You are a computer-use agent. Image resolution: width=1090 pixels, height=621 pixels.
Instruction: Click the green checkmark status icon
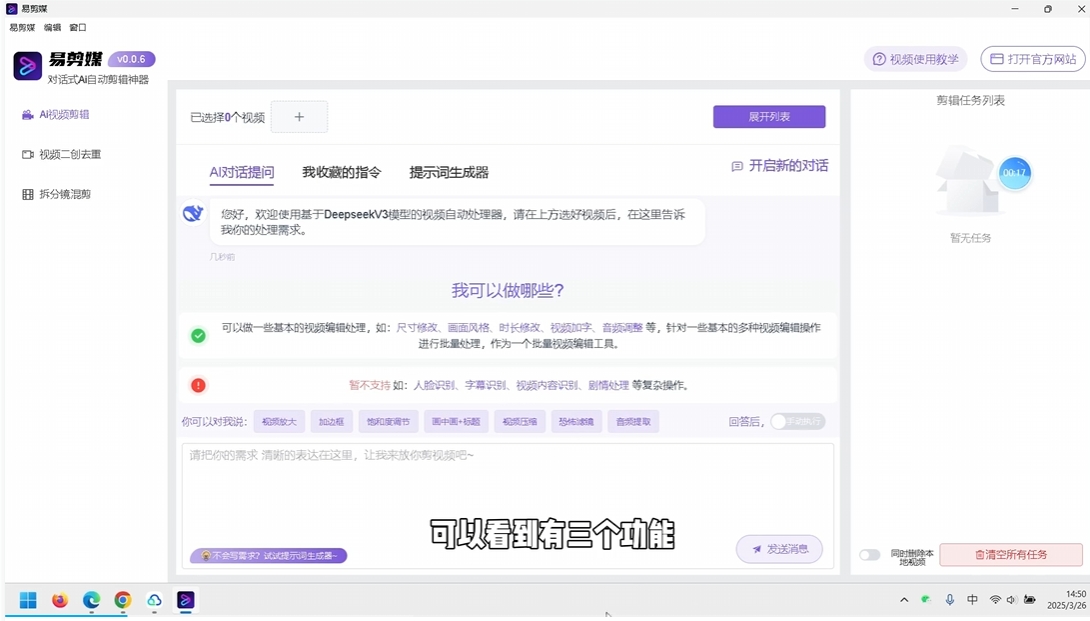click(198, 336)
